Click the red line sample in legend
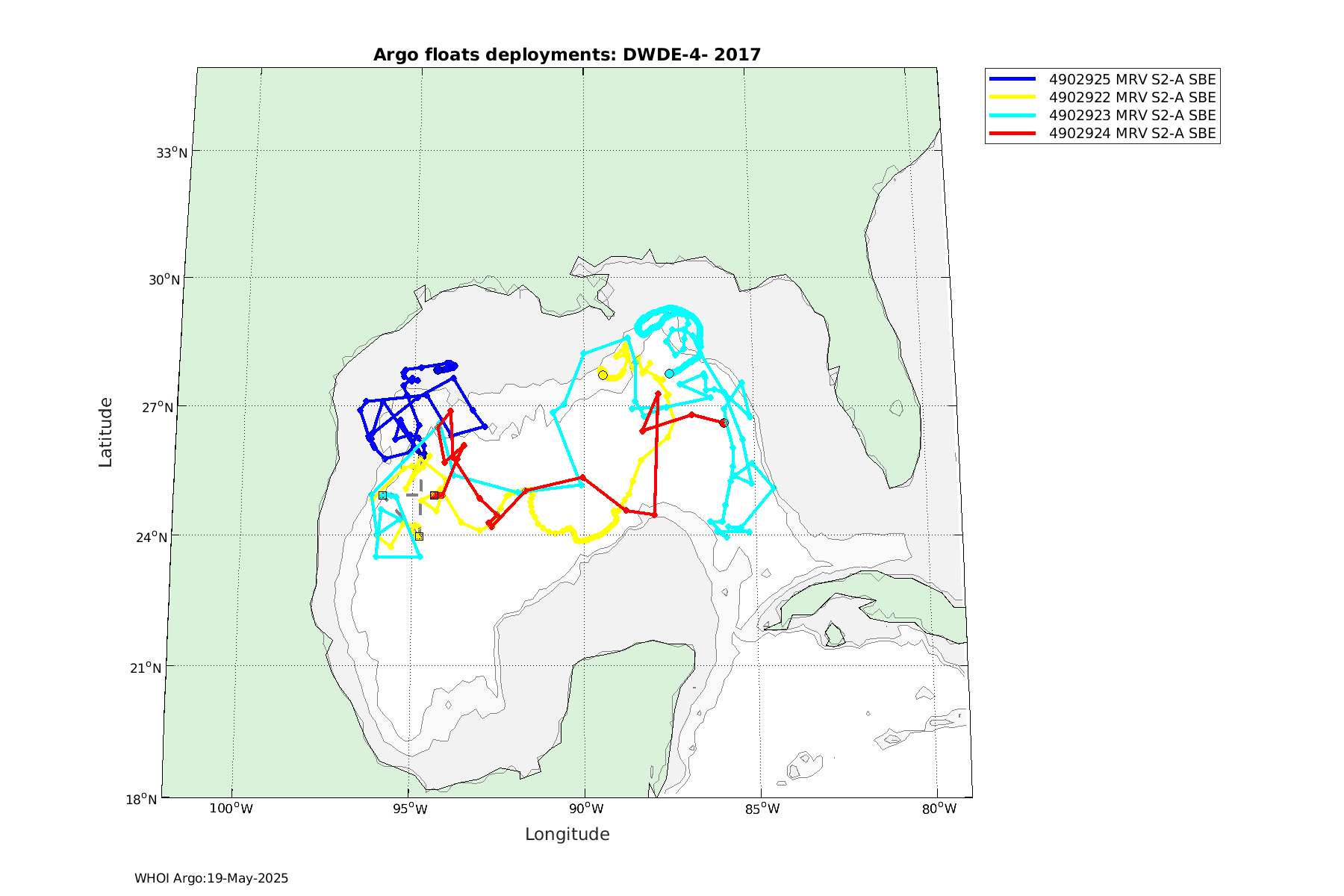Viewport: 1344px width, 896px height. [x=1012, y=134]
